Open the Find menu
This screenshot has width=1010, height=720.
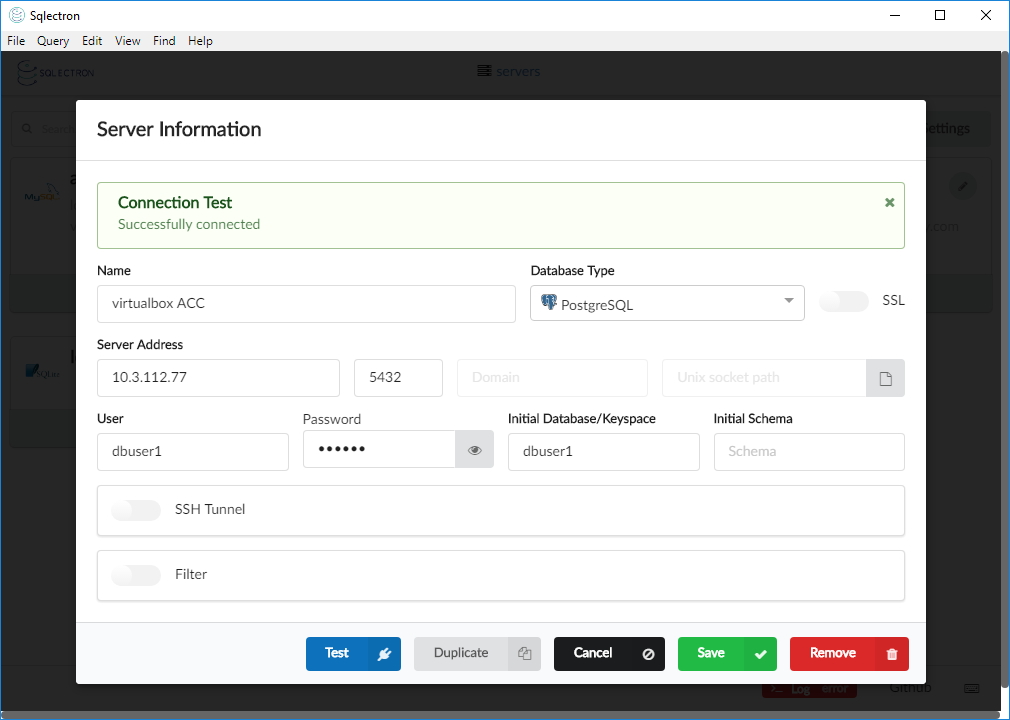click(164, 41)
